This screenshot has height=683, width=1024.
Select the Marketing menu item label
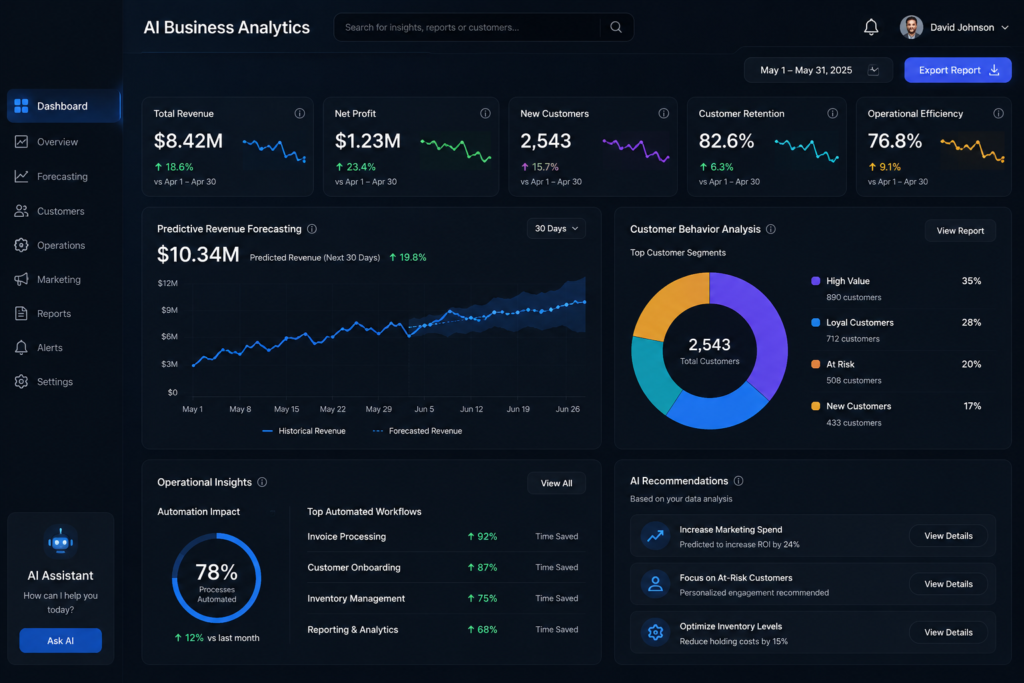pos(59,279)
